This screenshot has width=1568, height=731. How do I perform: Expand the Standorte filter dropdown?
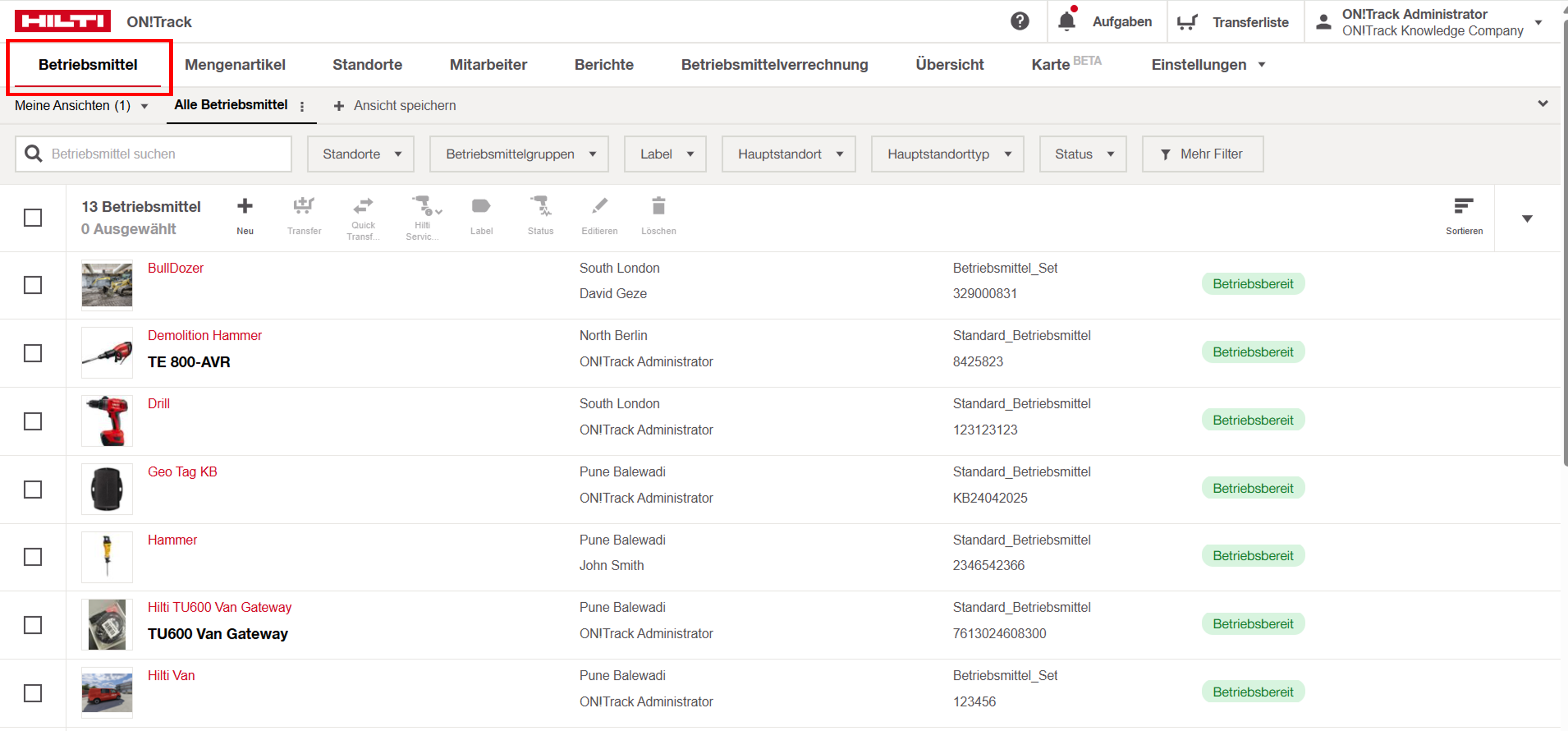tap(361, 154)
